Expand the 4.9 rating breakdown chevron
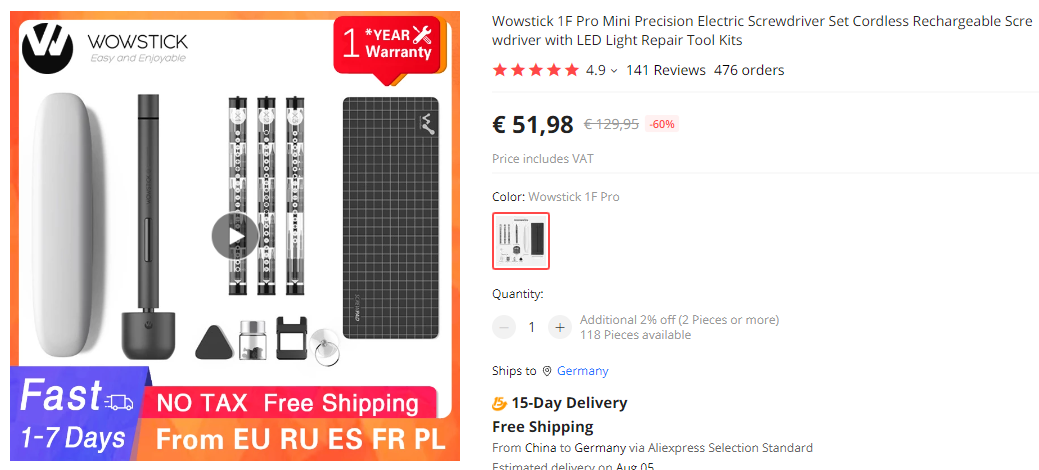1039x470 pixels. click(614, 71)
